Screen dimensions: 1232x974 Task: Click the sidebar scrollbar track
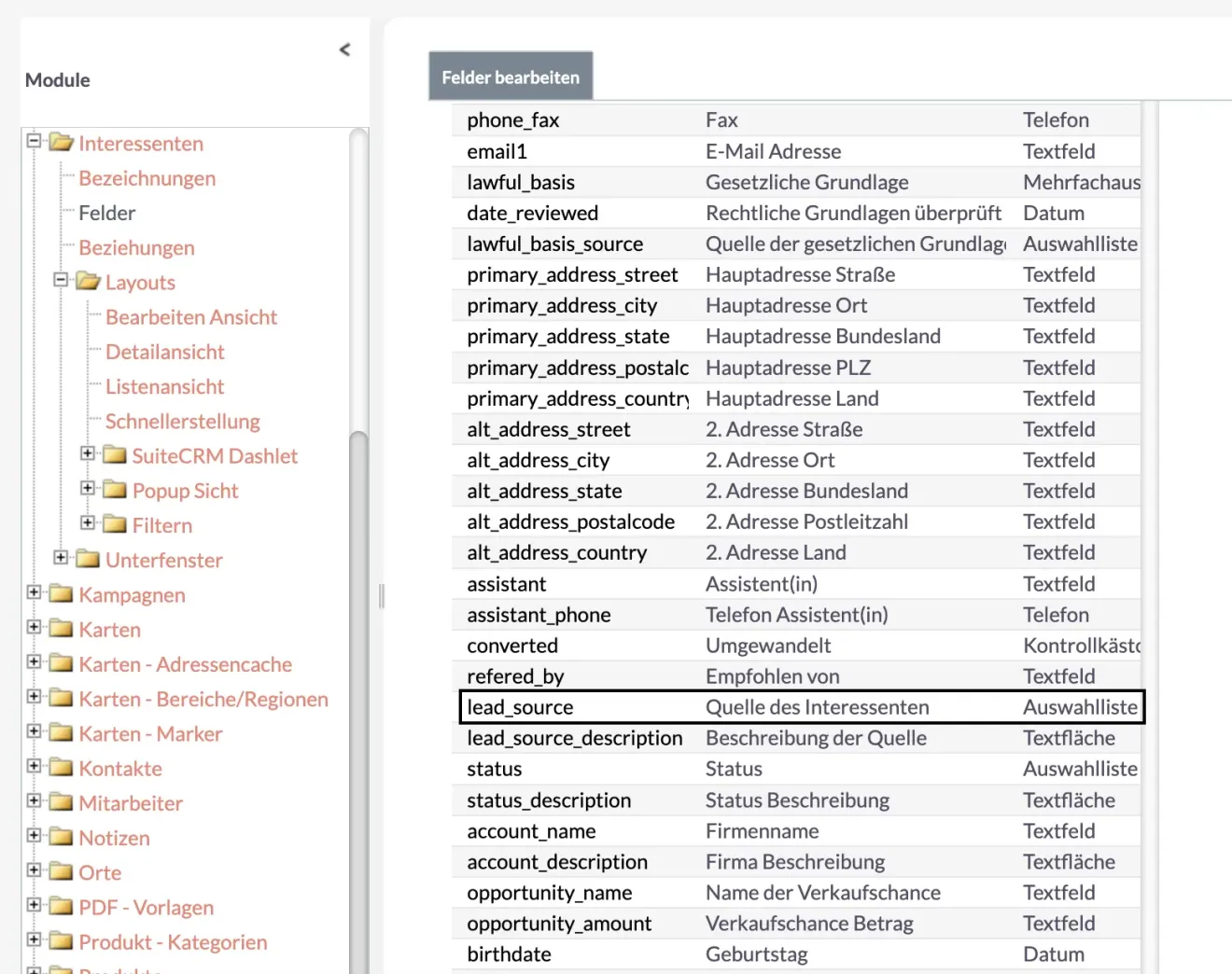tap(358, 653)
